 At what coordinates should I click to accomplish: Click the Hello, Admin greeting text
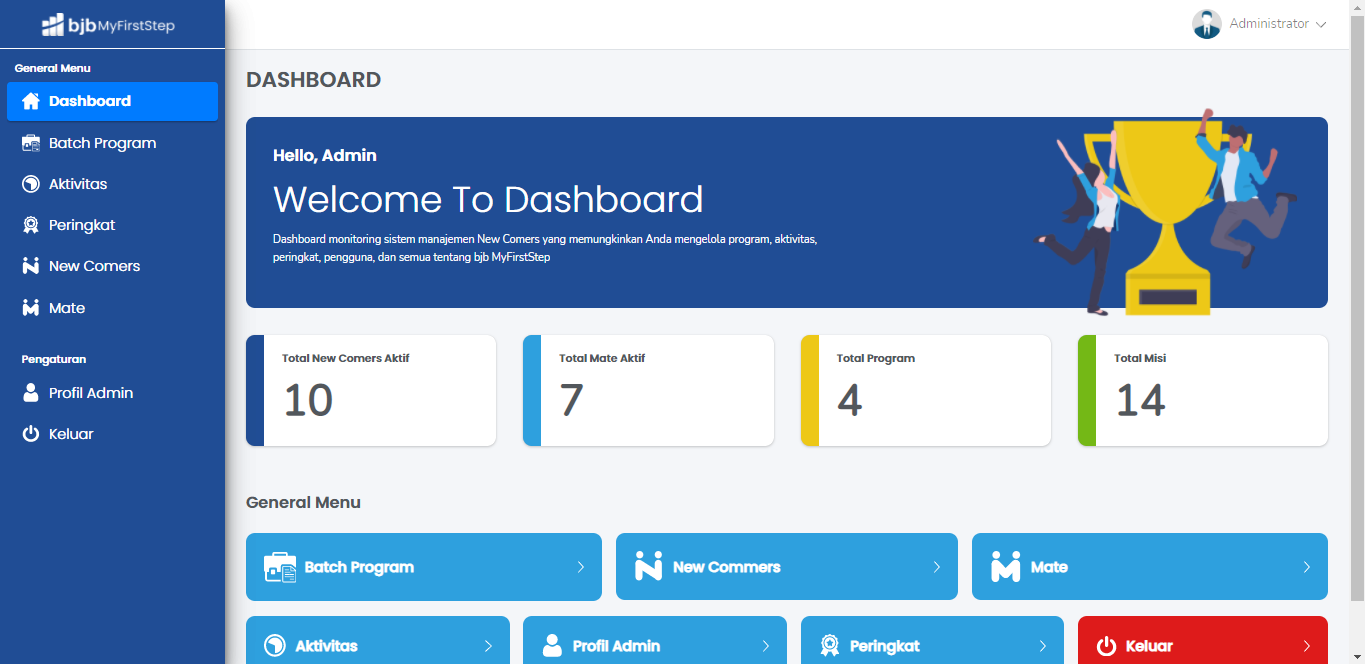(x=325, y=156)
